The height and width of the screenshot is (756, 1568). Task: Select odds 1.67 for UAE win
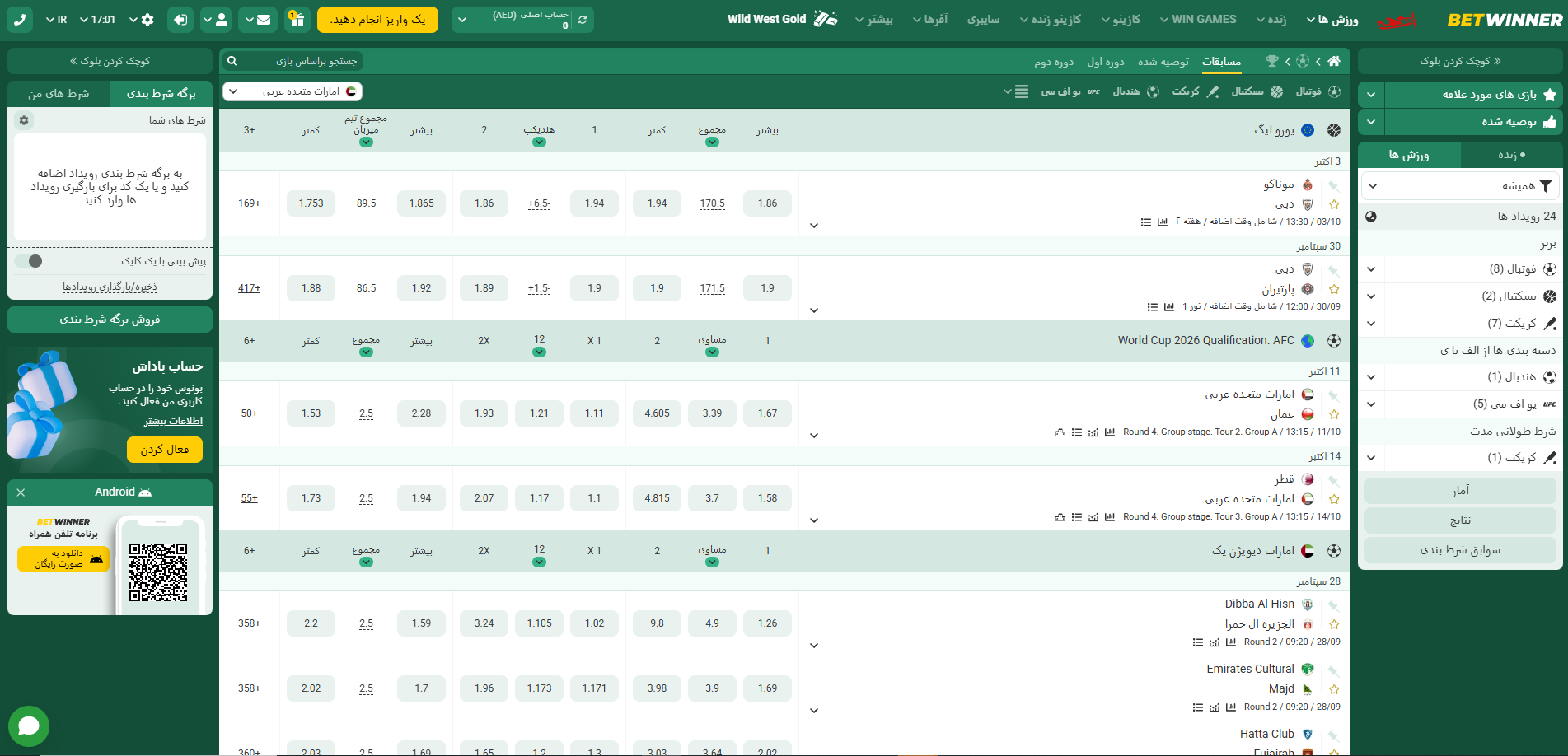pyautogui.click(x=767, y=413)
